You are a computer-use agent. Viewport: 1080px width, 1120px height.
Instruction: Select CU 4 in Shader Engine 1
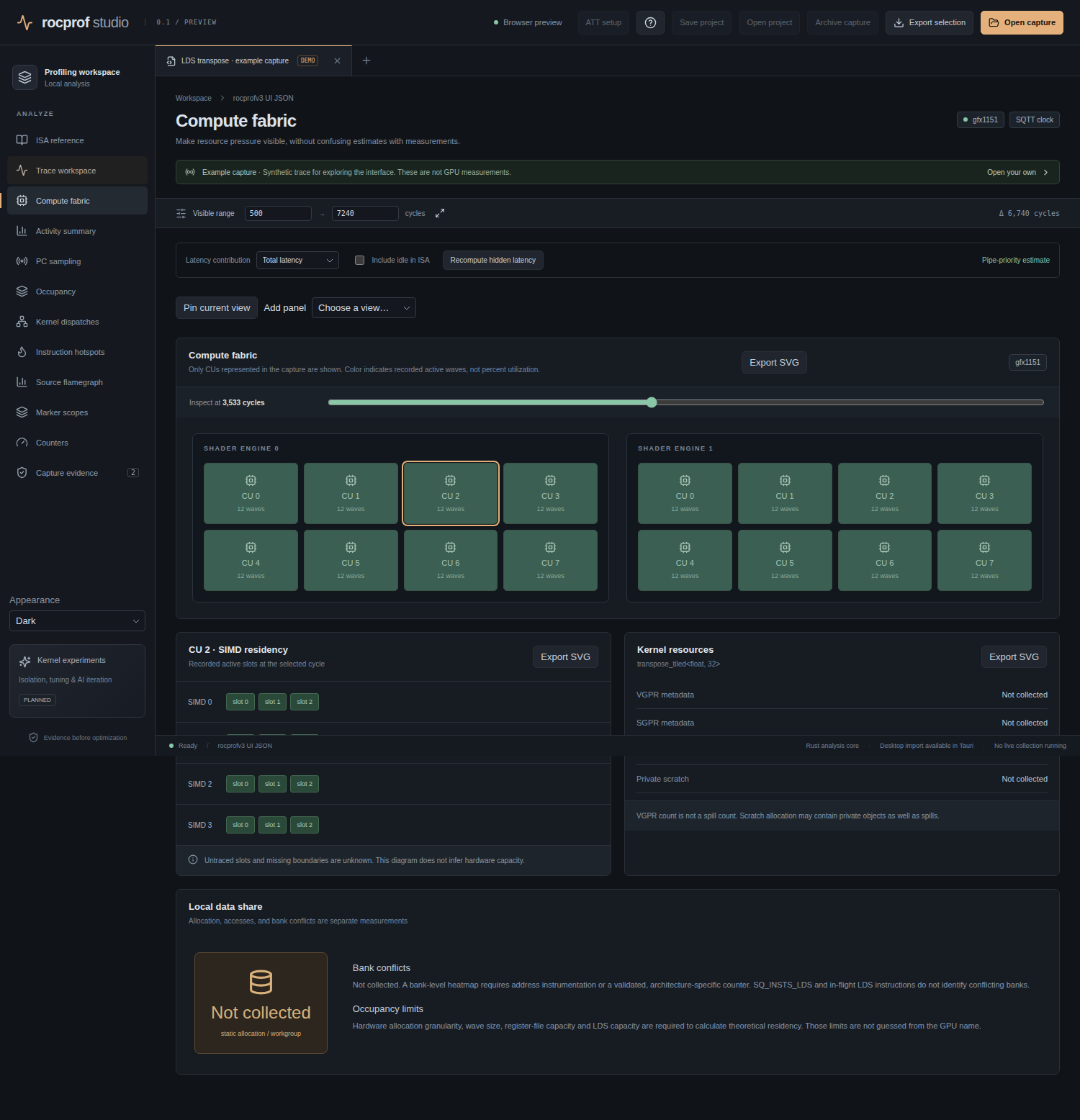tap(685, 560)
